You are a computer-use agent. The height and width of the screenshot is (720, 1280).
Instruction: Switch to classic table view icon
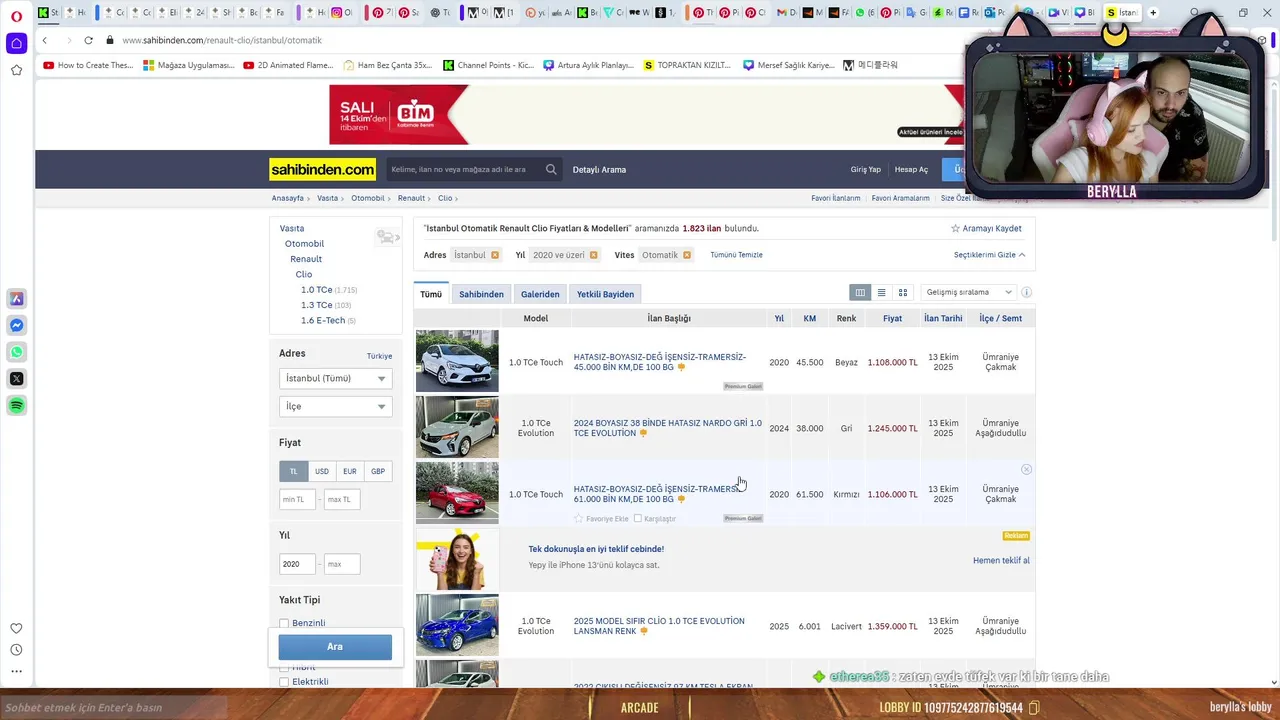[860, 293]
